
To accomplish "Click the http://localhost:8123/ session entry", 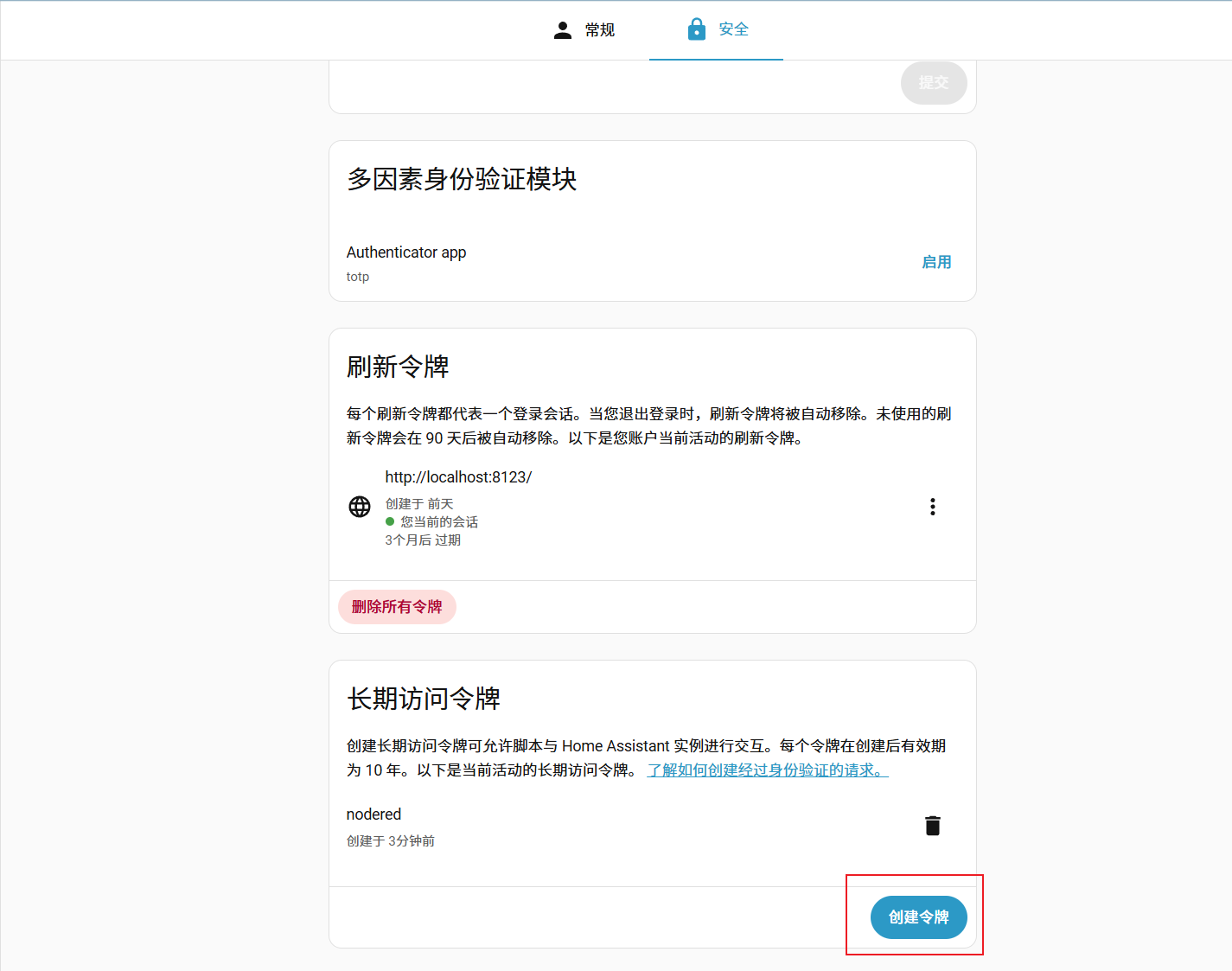I will 458,476.
